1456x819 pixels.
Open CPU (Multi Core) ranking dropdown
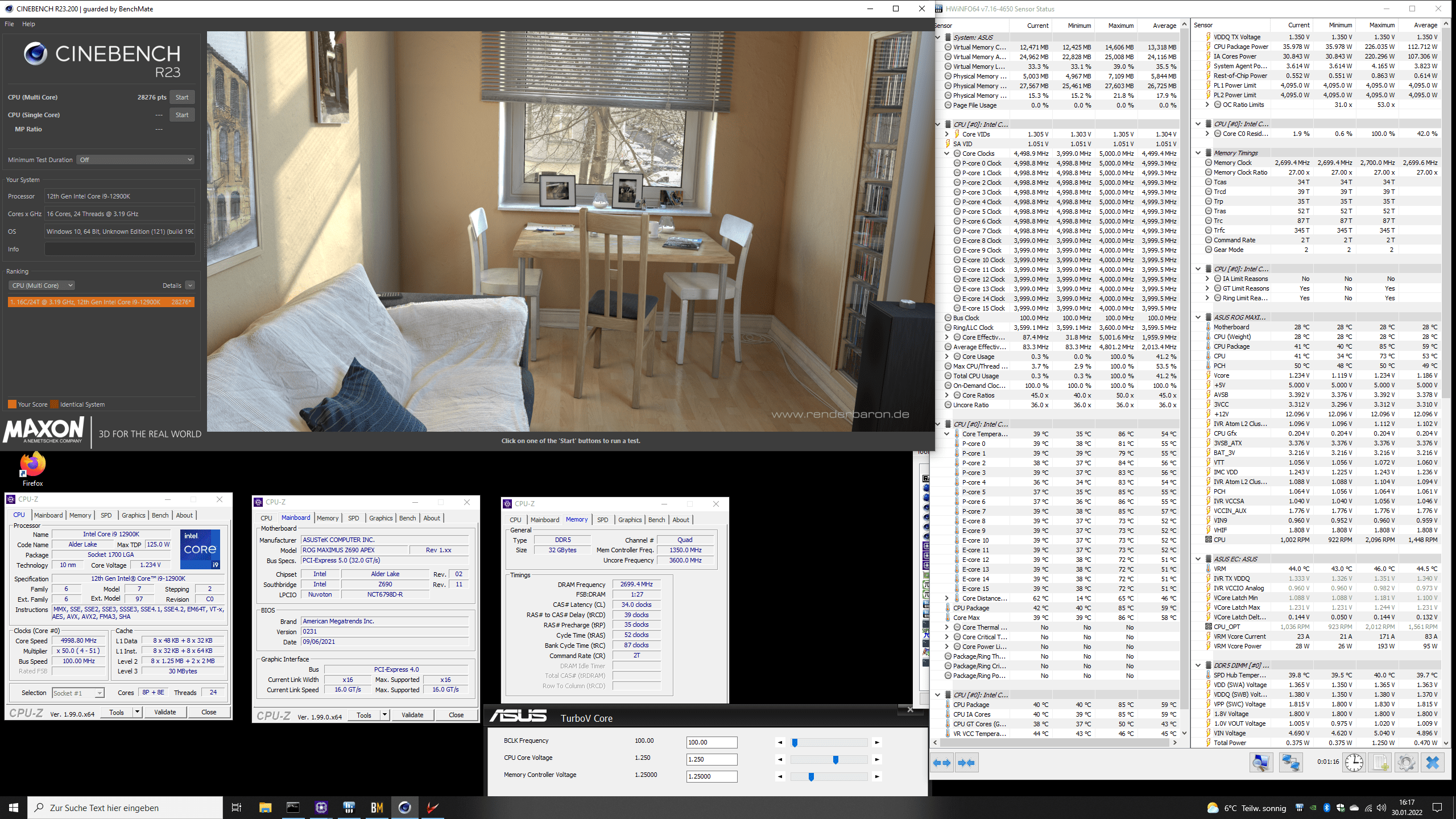click(42, 286)
